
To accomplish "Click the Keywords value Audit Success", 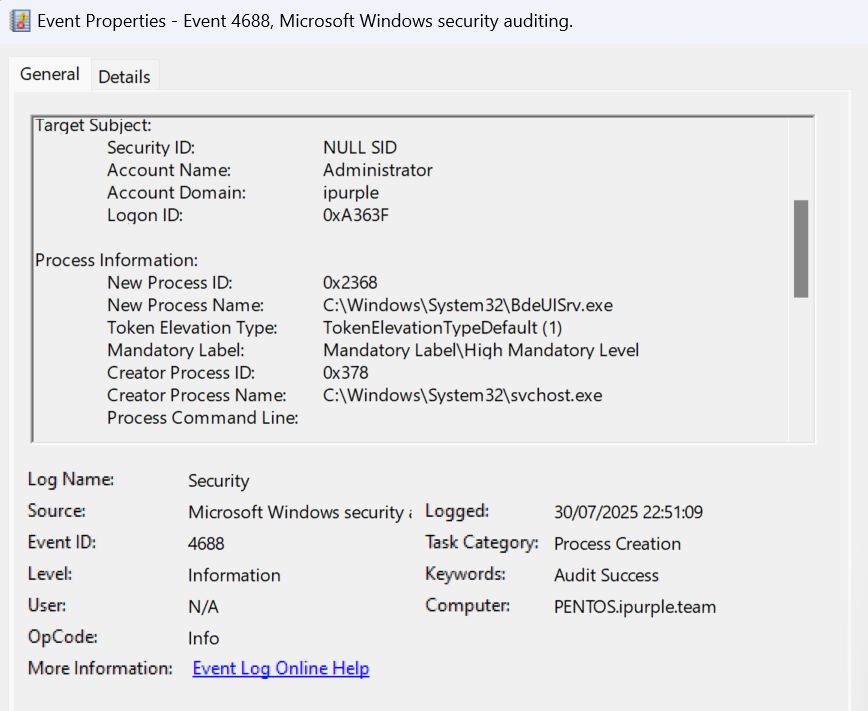I will tap(606, 575).
